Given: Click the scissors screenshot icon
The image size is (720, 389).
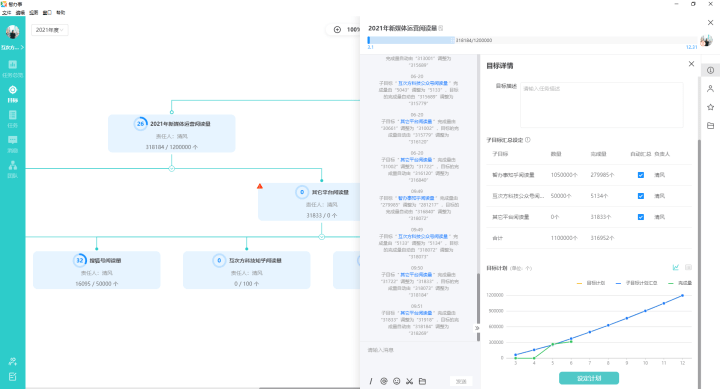Looking at the screenshot, I should [x=410, y=381].
